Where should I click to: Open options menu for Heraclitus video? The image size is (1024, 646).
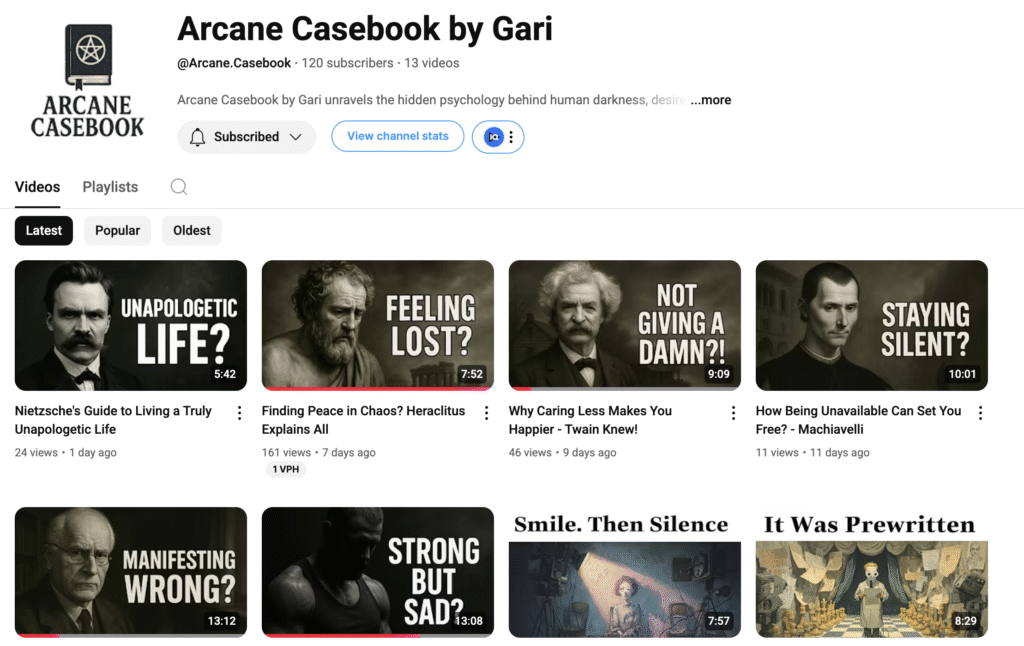(487, 413)
